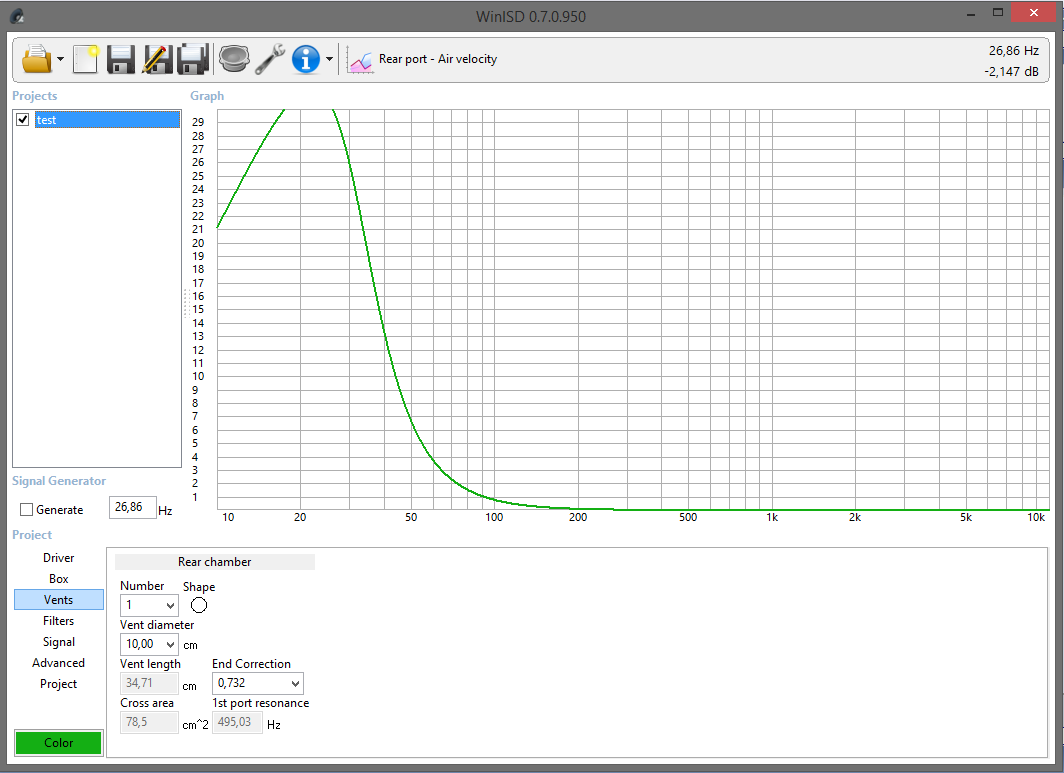Screen dimensions: 1064x773
Task: Minimize the WinISD window
Action: pyautogui.click(x=971, y=14)
